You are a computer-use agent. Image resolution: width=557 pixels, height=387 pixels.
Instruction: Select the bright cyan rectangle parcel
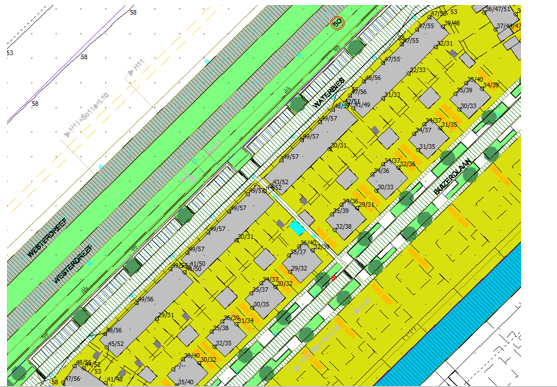(x=297, y=228)
